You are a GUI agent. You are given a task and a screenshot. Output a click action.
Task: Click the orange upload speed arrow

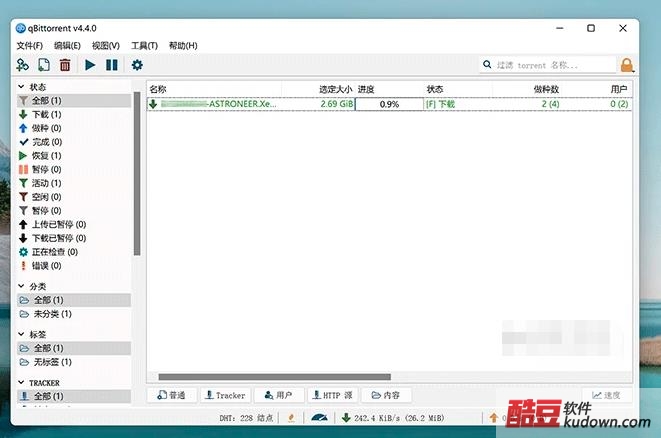[494, 418]
